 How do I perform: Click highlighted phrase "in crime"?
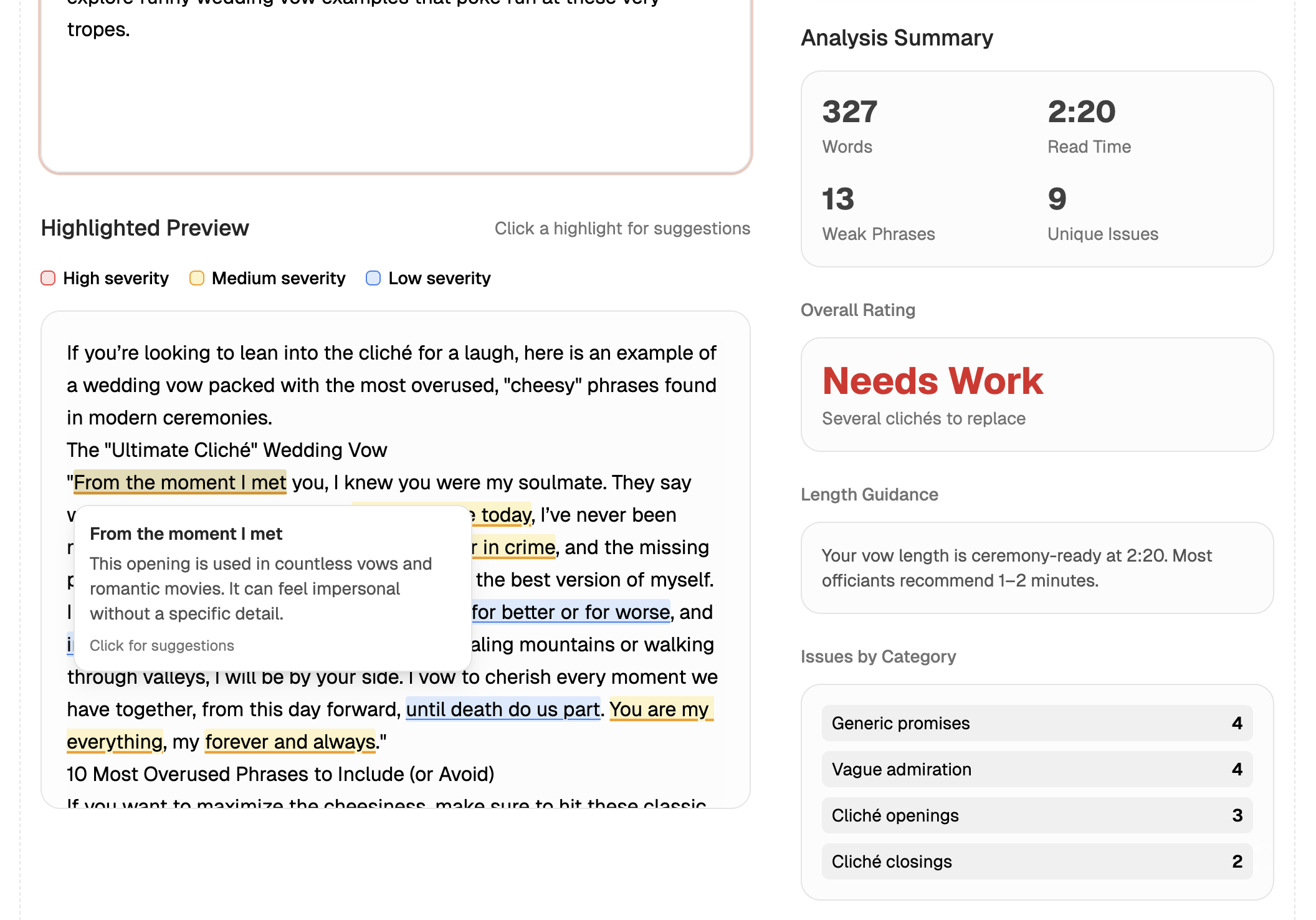pos(518,547)
